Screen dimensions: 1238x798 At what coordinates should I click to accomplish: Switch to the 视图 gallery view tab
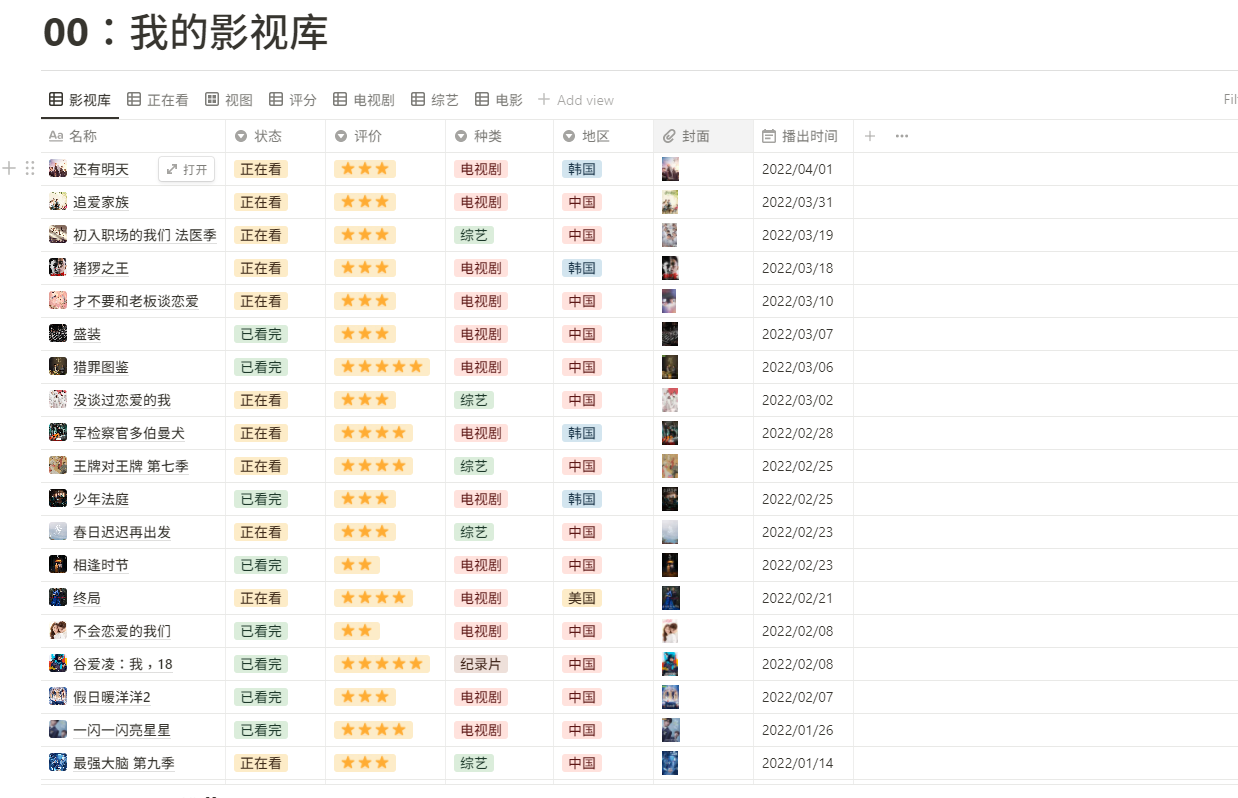point(229,100)
